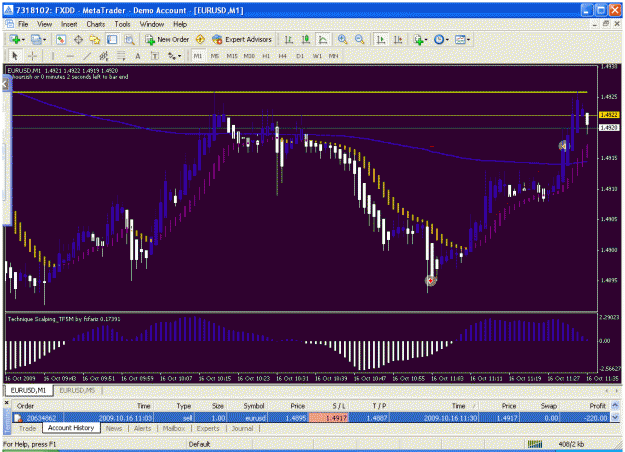Switch to the Trade terminal tab

(x=28, y=428)
